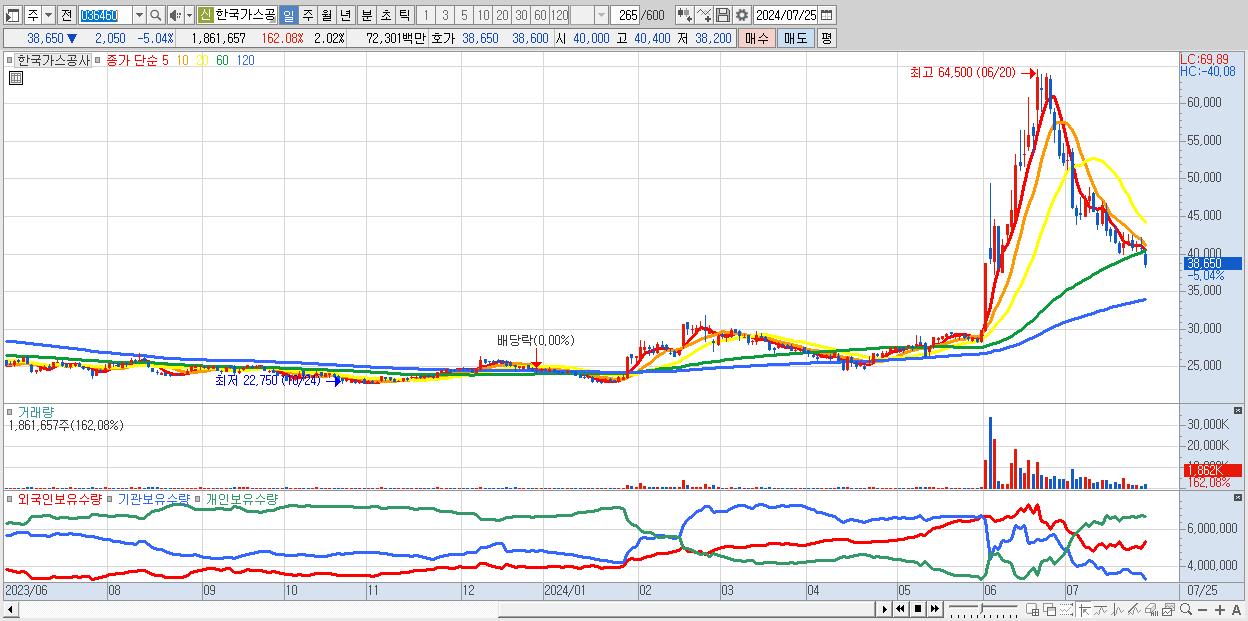Screen dimensions: 1248x621
Task: Click the speaker sound icon in toolbar
Action: coord(174,15)
